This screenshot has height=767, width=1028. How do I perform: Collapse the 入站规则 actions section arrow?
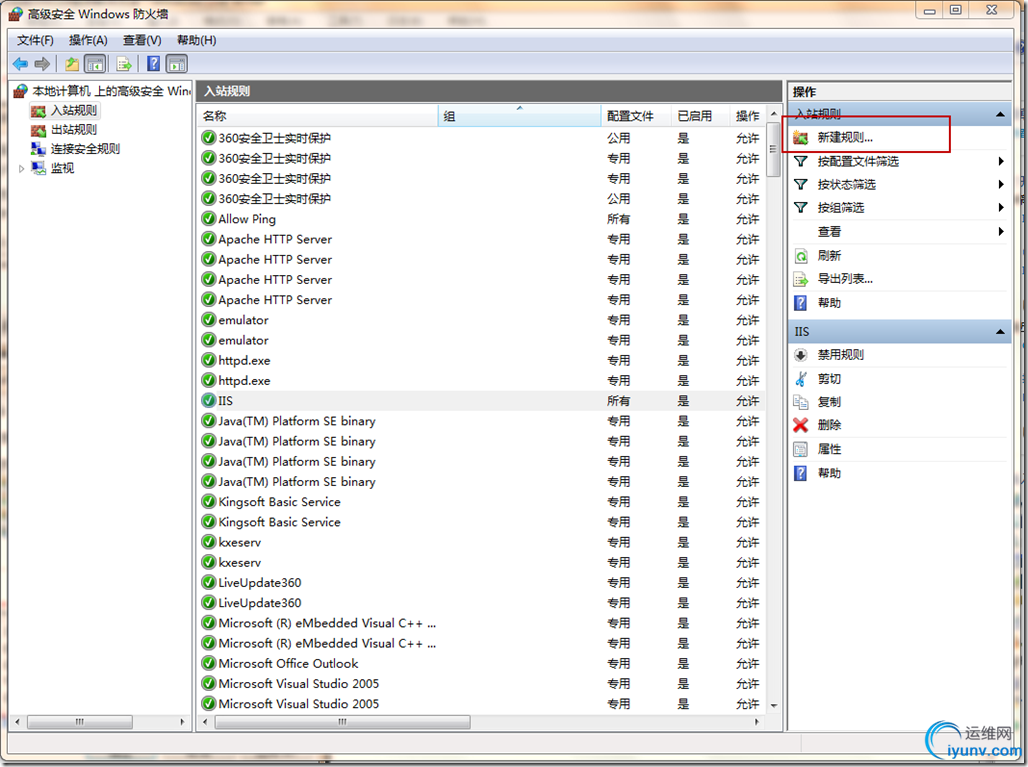(x=1000, y=114)
